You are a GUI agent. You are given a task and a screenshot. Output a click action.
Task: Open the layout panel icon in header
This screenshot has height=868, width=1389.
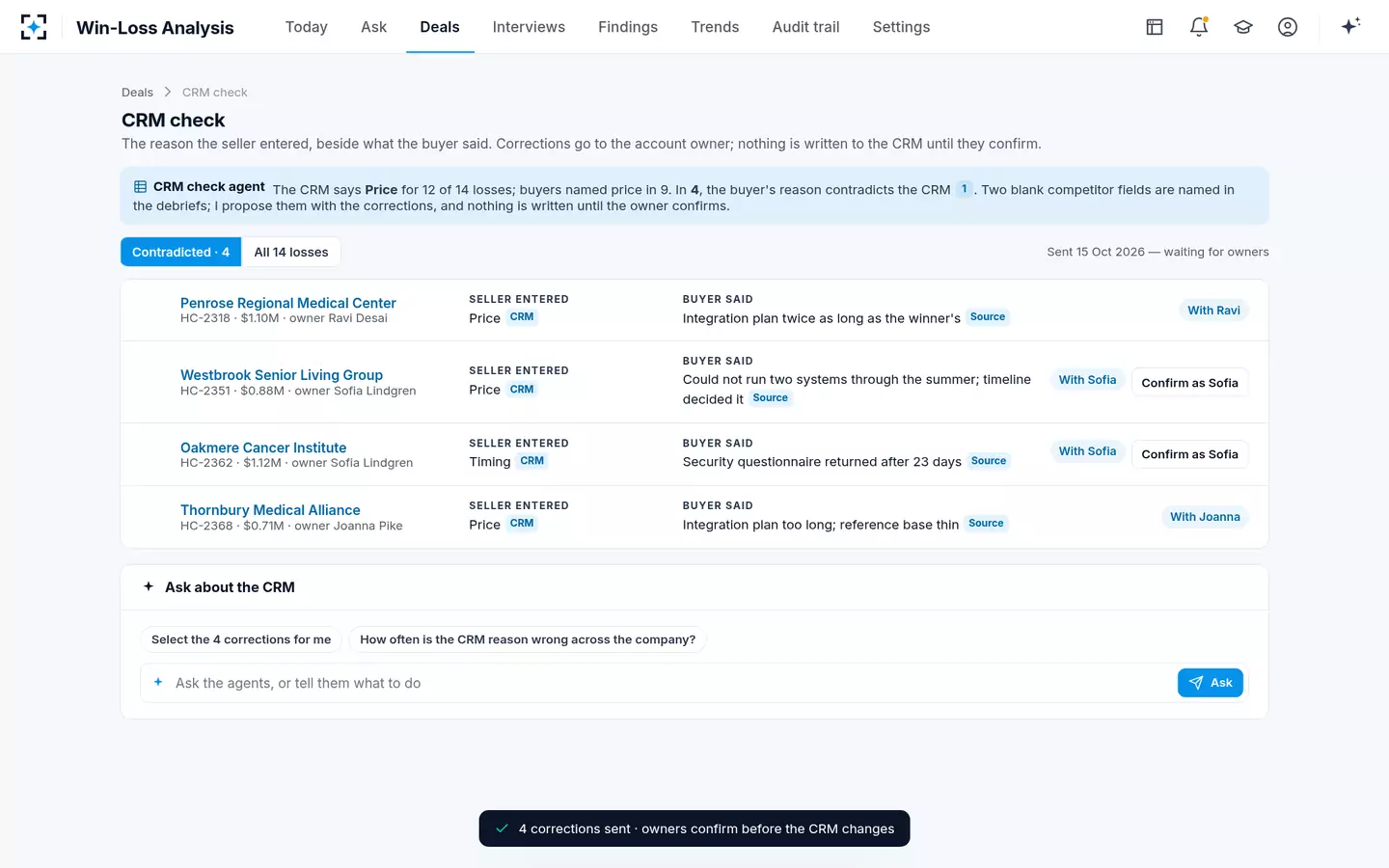[x=1155, y=27]
